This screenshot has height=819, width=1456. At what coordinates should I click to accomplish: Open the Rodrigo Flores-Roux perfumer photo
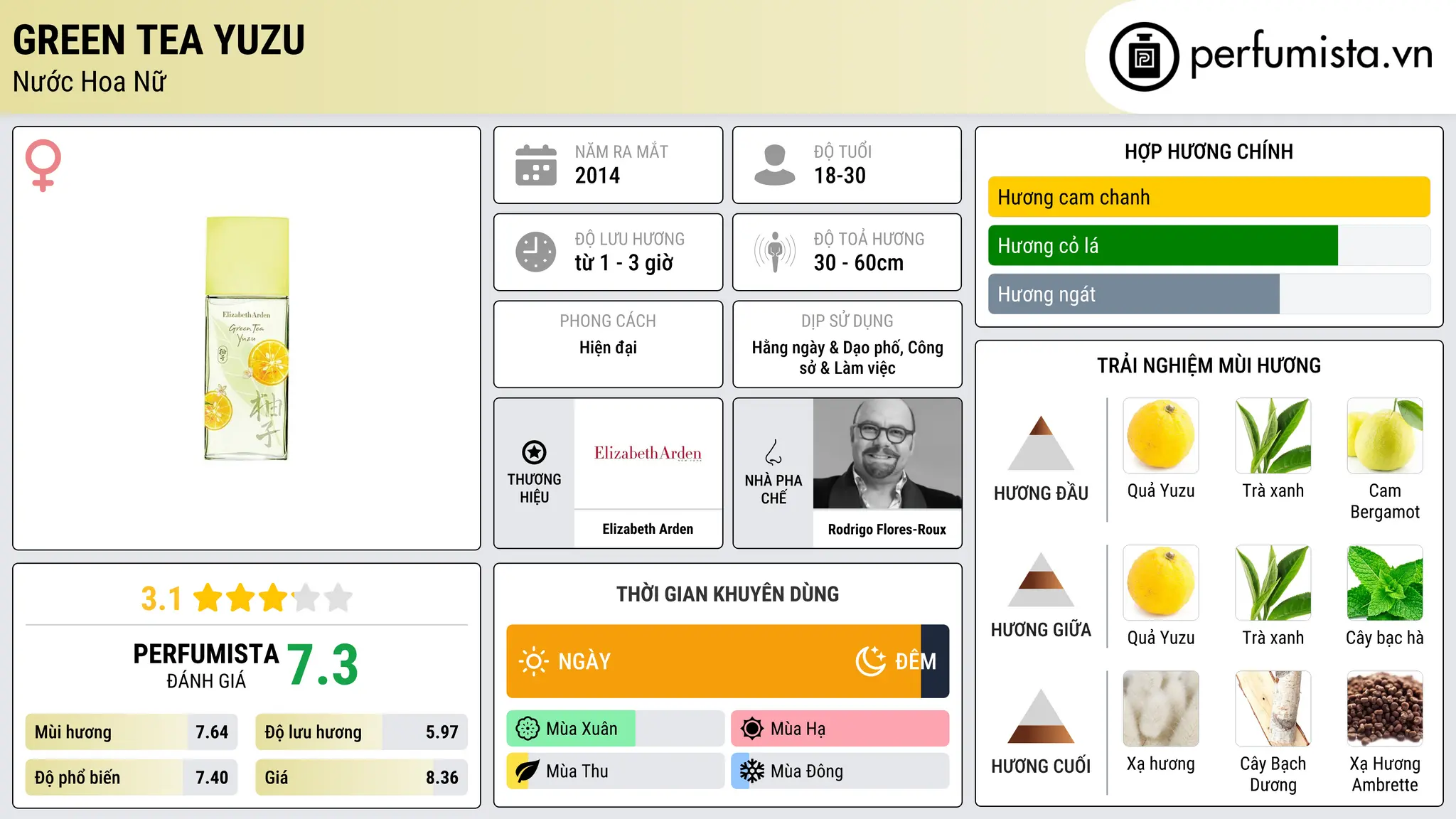coord(887,454)
